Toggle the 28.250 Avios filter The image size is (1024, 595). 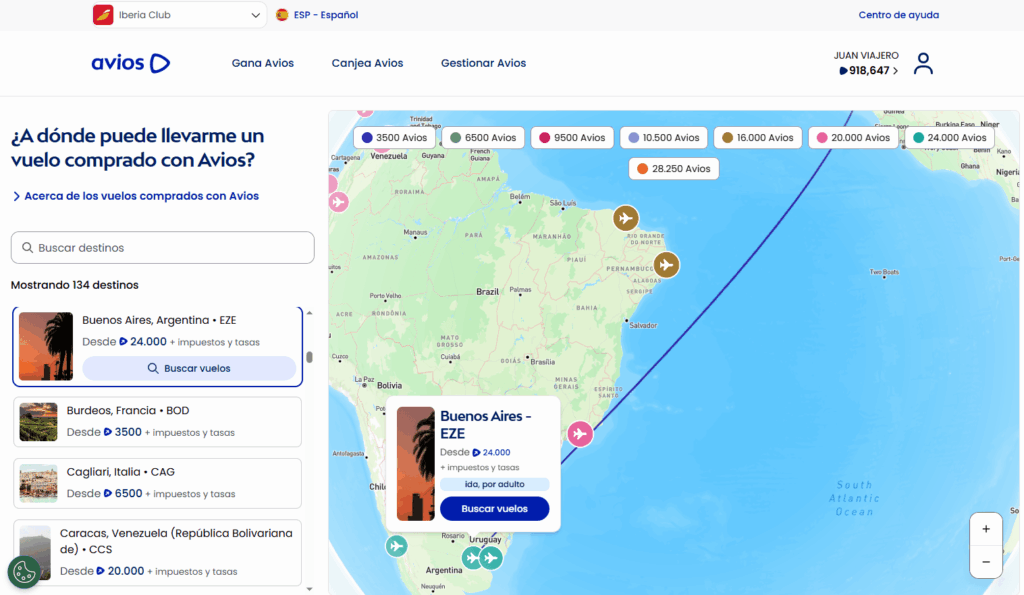(x=674, y=169)
